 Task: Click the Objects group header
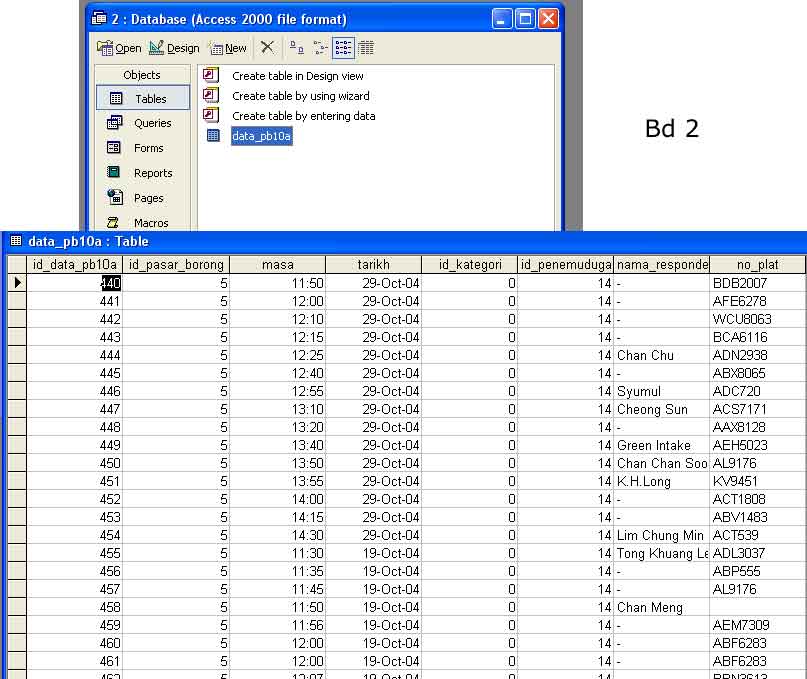click(142, 75)
